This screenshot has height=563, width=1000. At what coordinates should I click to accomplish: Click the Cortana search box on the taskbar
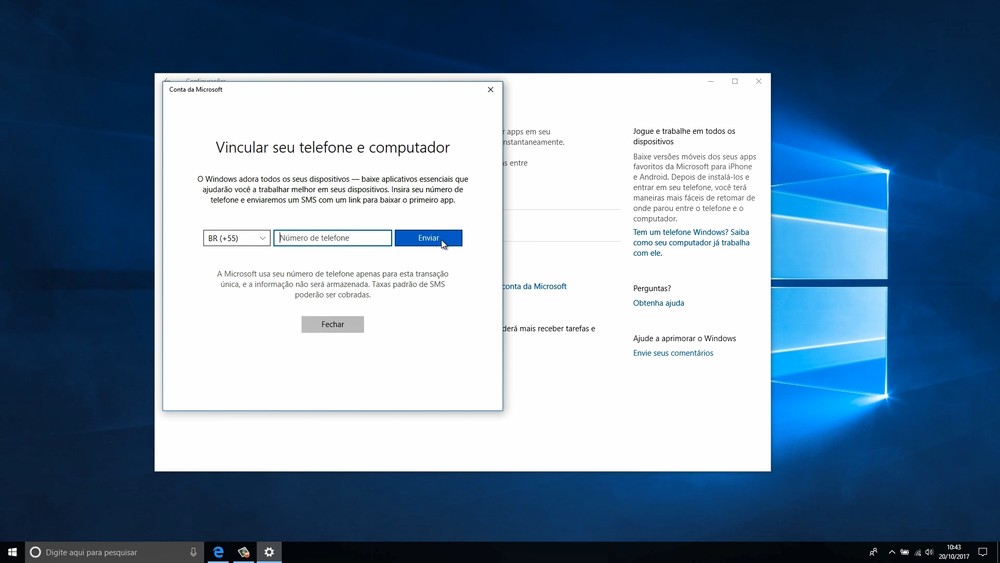(x=114, y=552)
